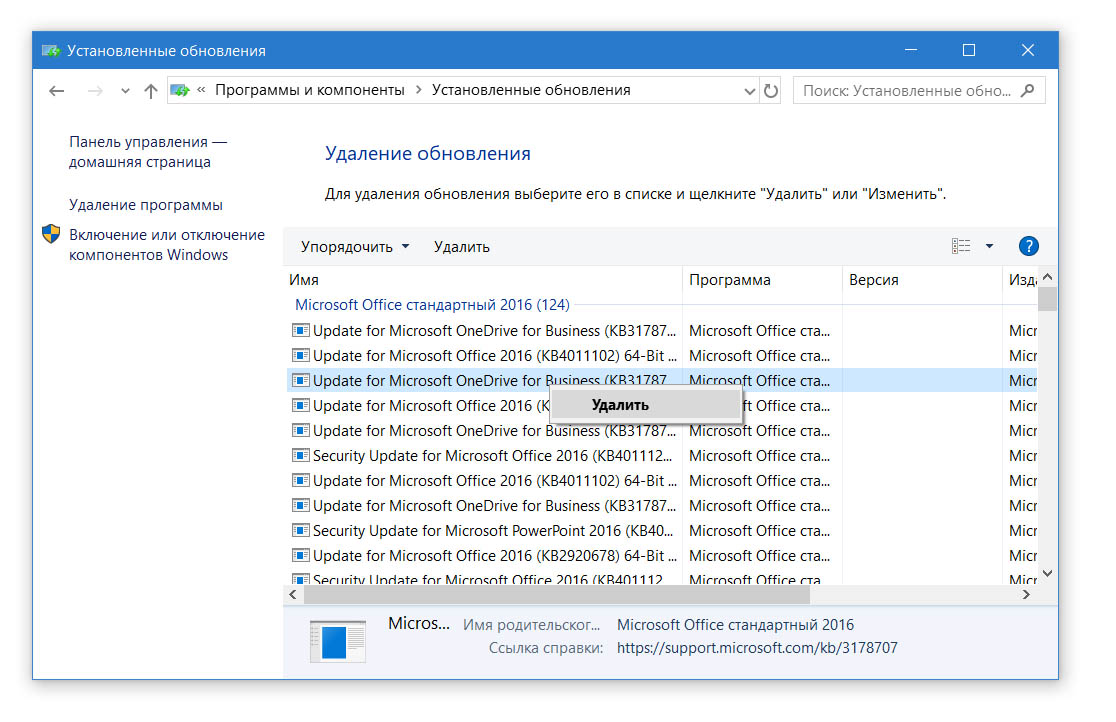
Task: Click icon of the KB2920678 update row
Action: pos(300,555)
